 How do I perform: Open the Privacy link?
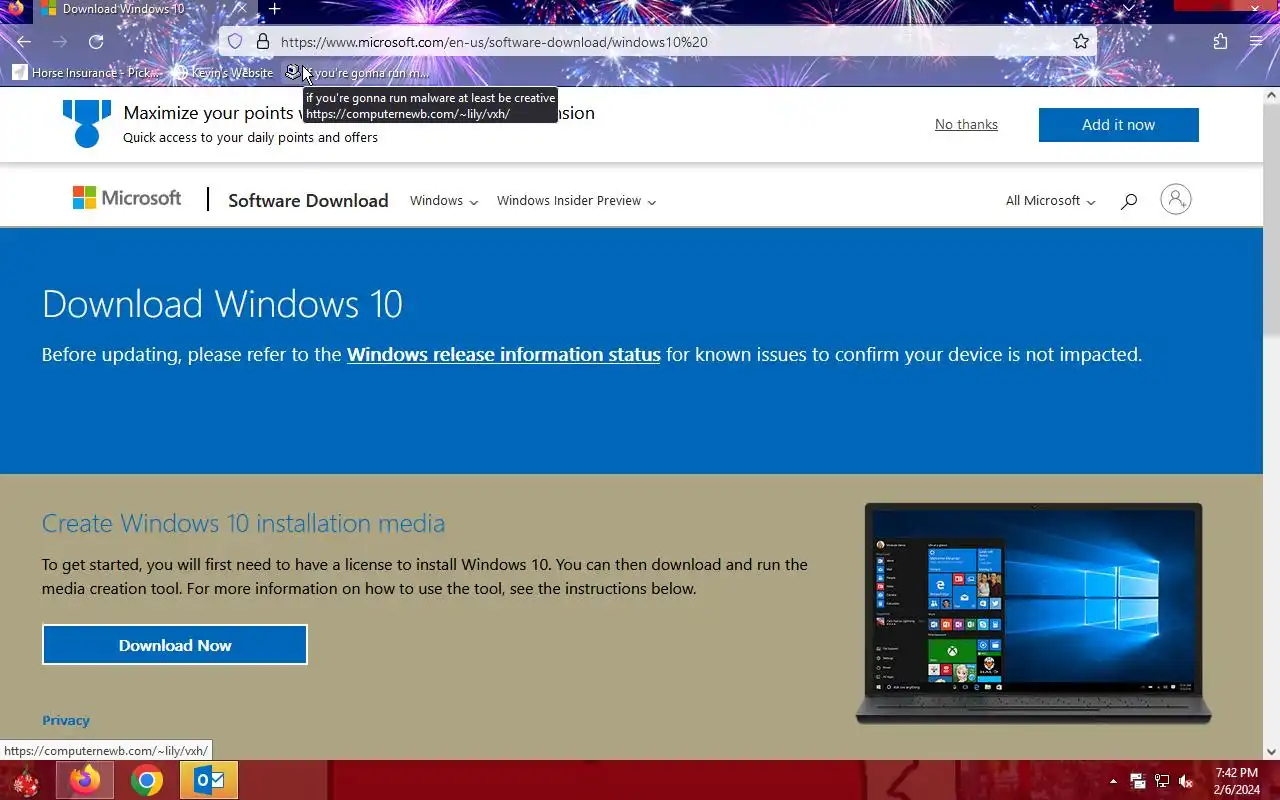(x=66, y=720)
